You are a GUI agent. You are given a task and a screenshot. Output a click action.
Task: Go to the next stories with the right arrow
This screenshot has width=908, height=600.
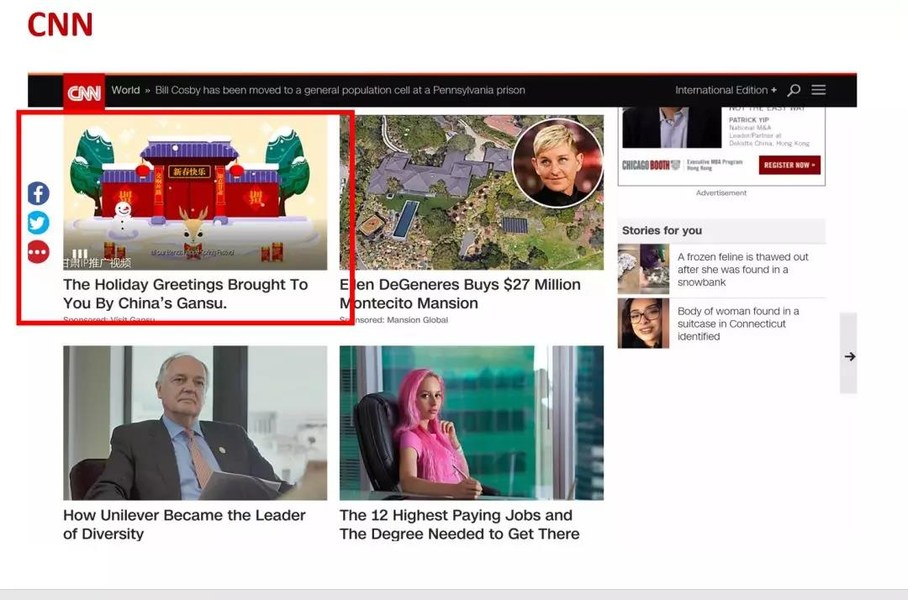pyautogui.click(x=849, y=356)
